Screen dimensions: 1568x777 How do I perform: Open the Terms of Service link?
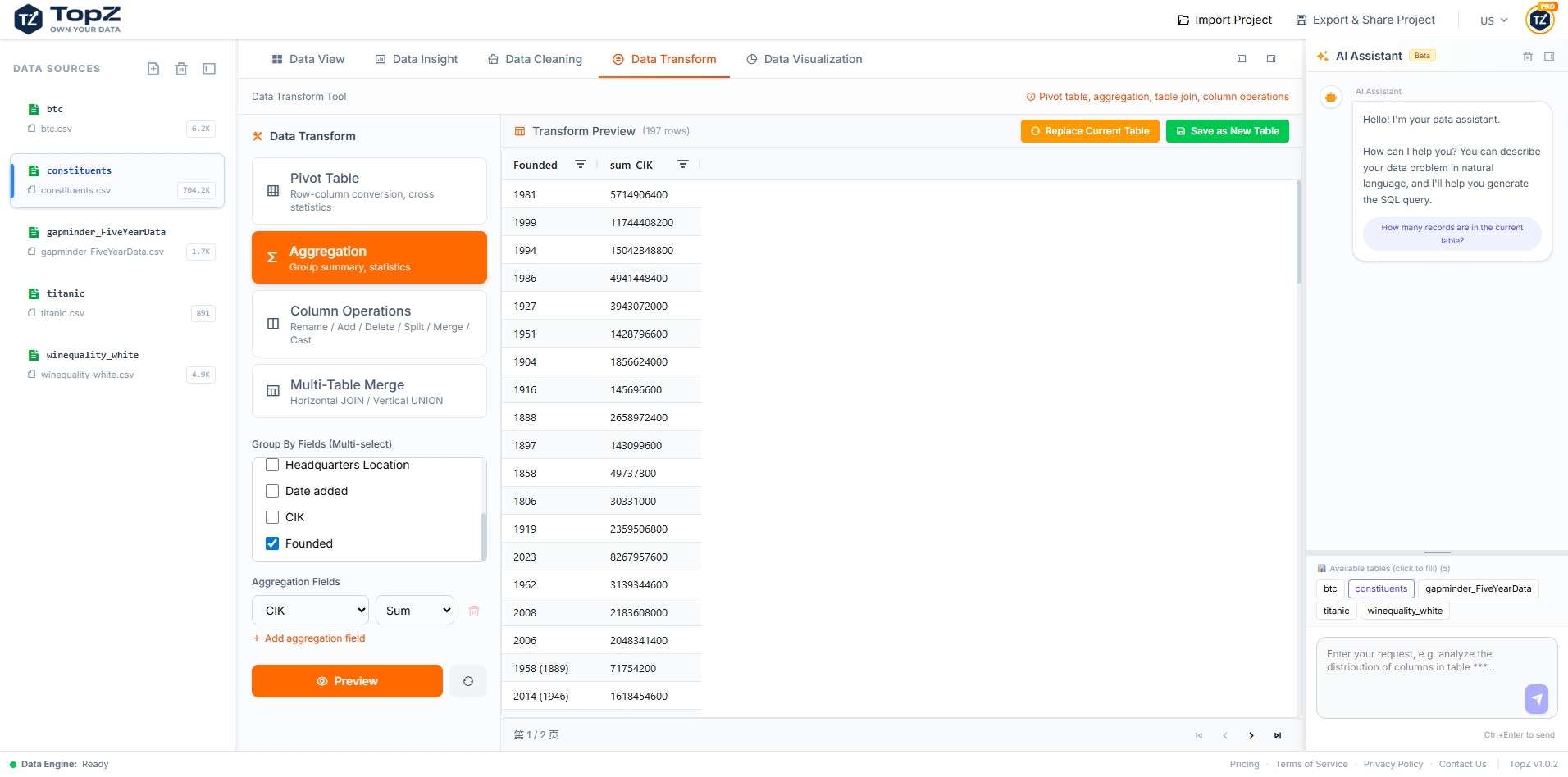(x=1311, y=764)
